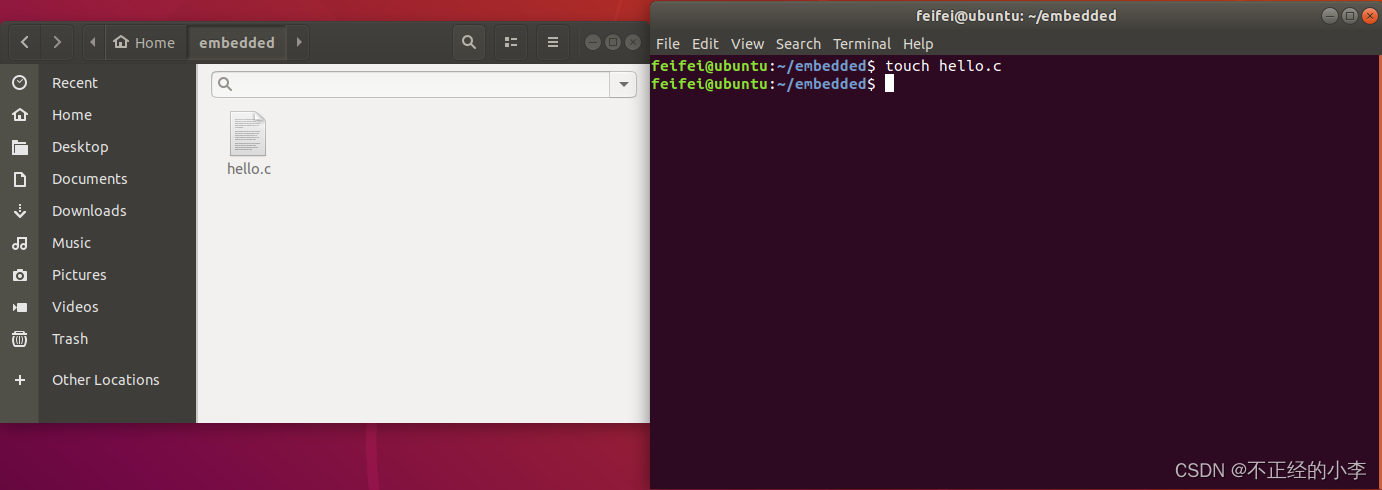Open Desktop in sidebar

[80, 147]
